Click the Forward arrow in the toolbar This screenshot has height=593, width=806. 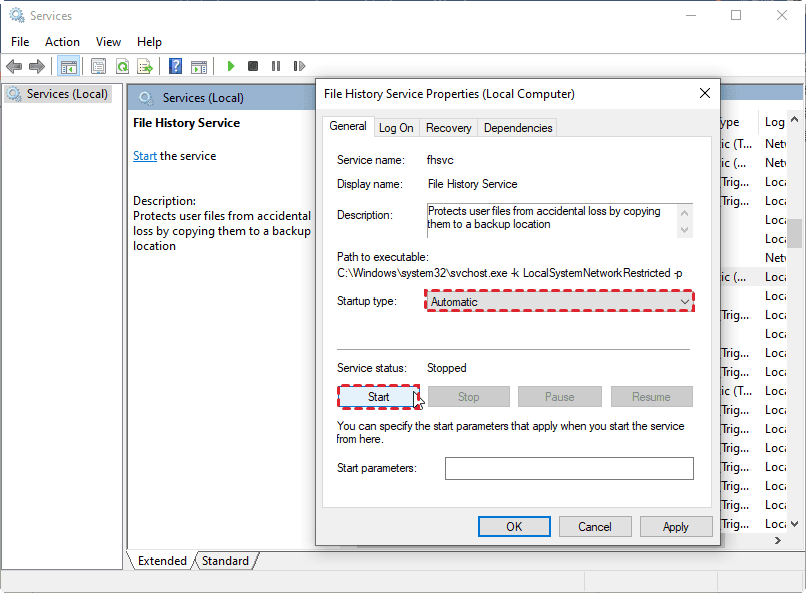point(37,66)
